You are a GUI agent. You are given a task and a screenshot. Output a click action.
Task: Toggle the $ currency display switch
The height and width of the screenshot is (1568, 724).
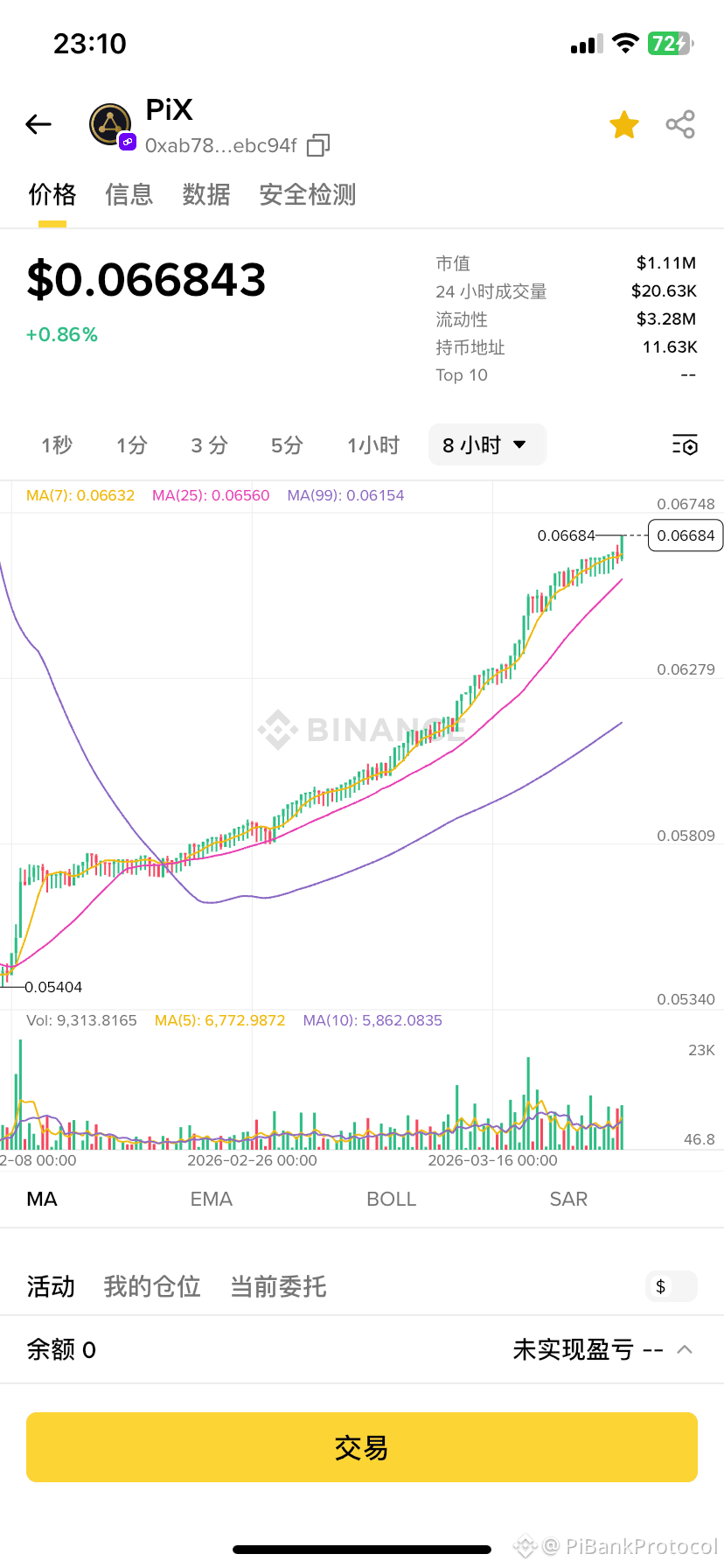672,1286
